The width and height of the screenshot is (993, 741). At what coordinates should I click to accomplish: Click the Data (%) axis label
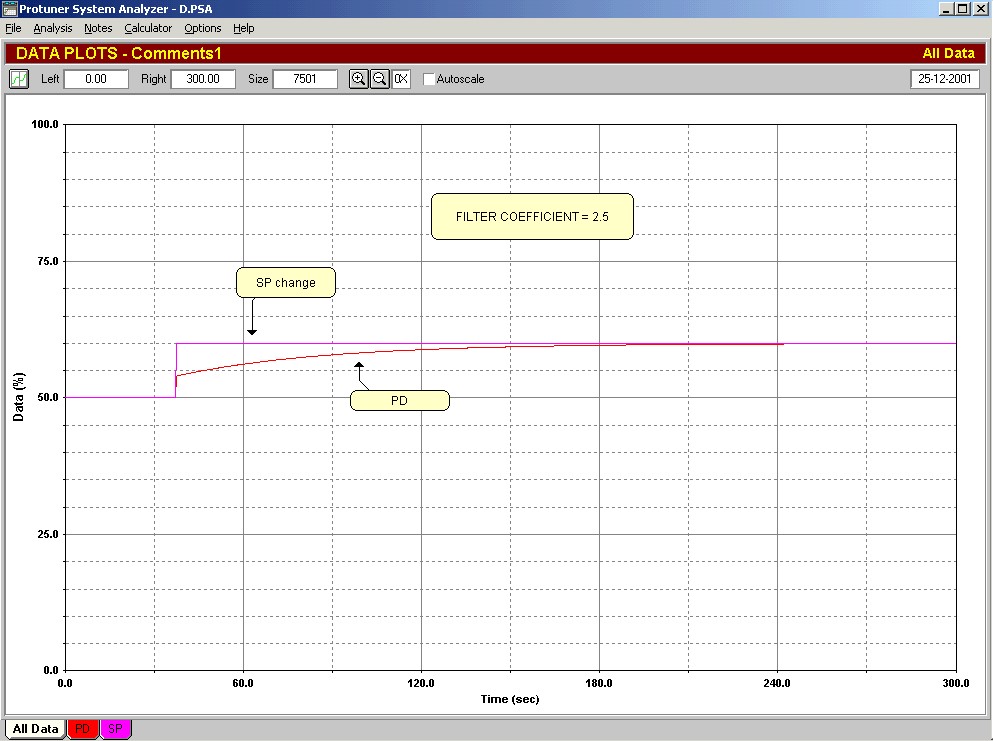[x=18, y=397]
